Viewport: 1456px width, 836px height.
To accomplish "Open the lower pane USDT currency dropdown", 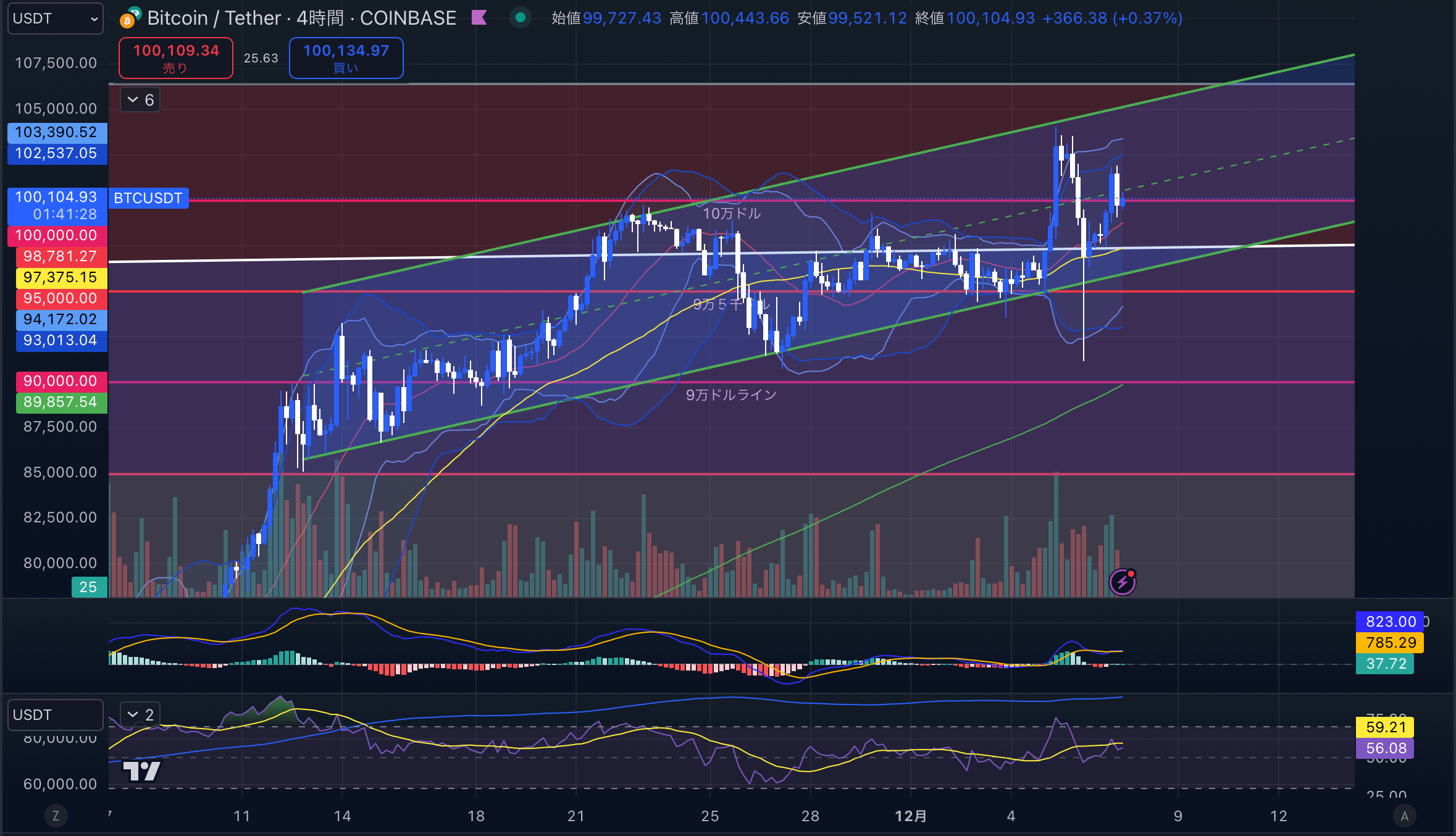I will pyautogui.click(x=55, y=715).
